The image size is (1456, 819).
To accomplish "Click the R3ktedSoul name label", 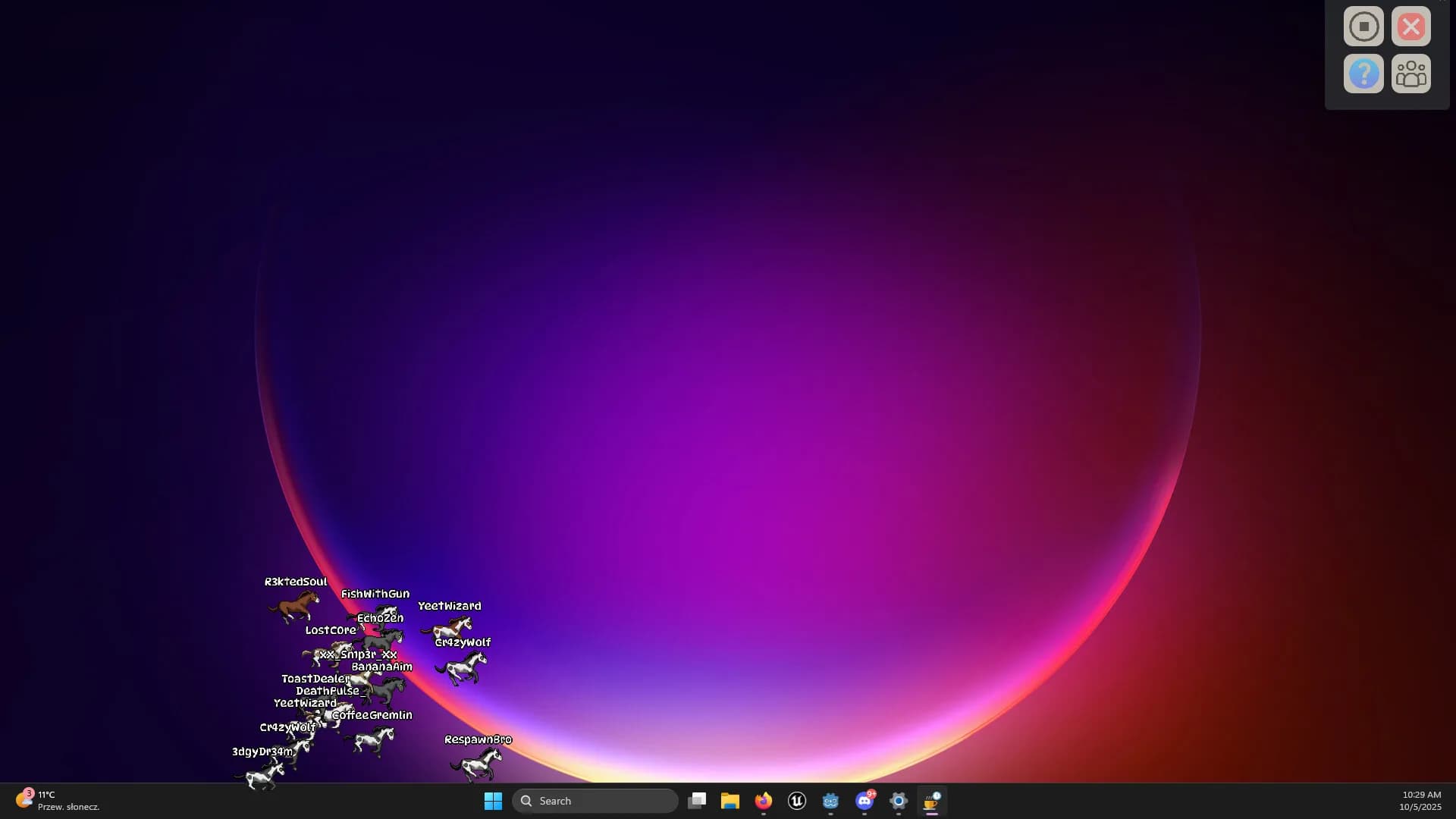I will point(296,582).
